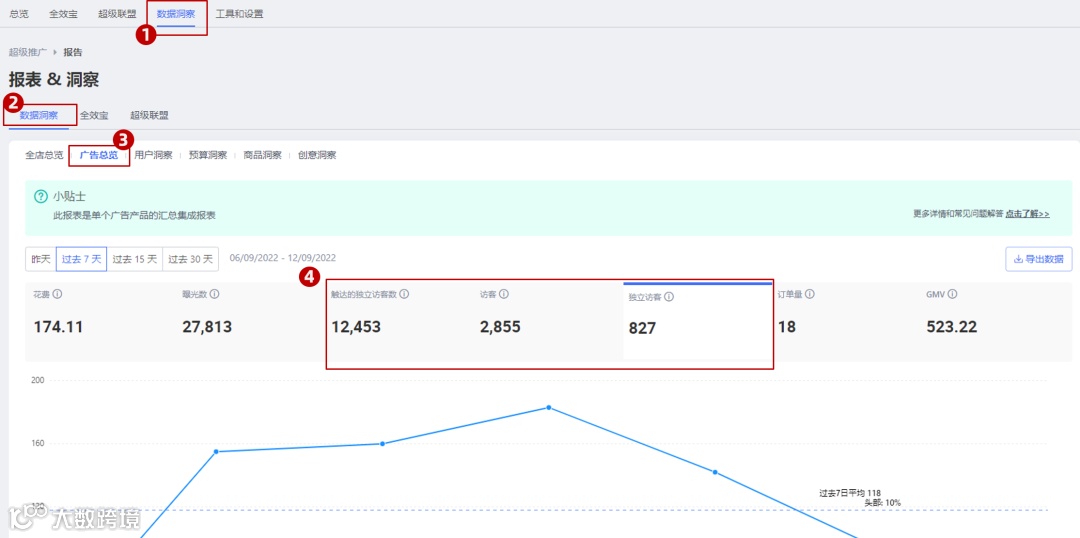Open the 数据洞察 top navigation tab
Image resolution: width=1080 pixels, height=538 pixels.
pos(176,14)
